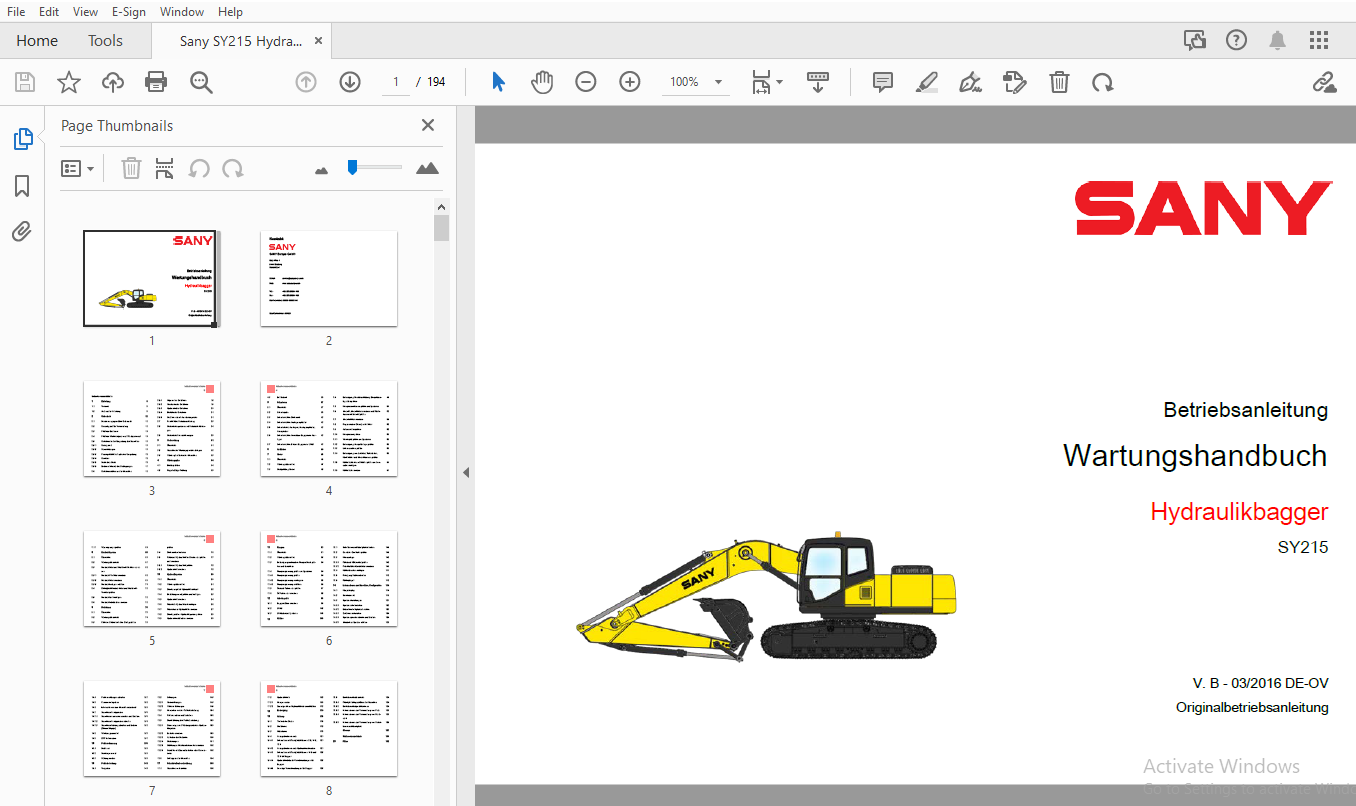Click the chat/share feedback icon
The width and height of the screenshot is (1356, 806).
click(1195, 40)
